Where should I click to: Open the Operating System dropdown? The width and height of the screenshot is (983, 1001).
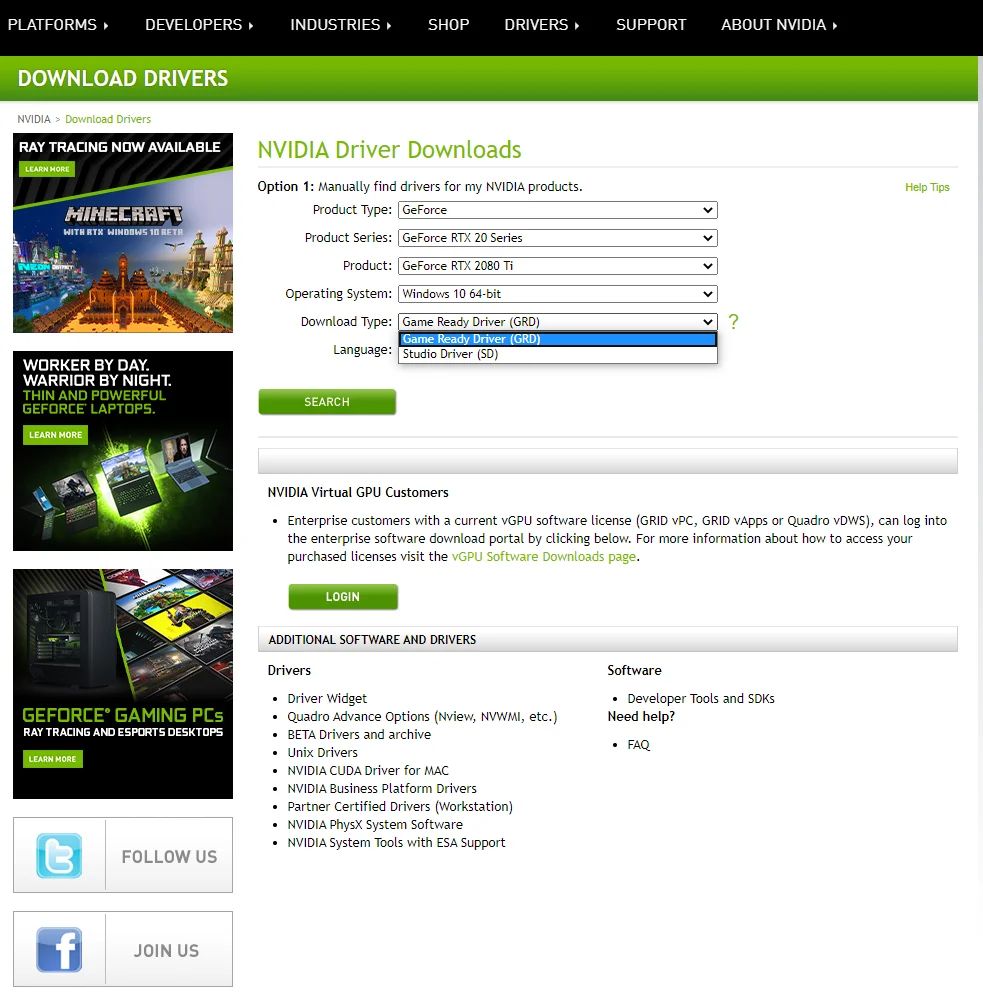pos(557,294)
